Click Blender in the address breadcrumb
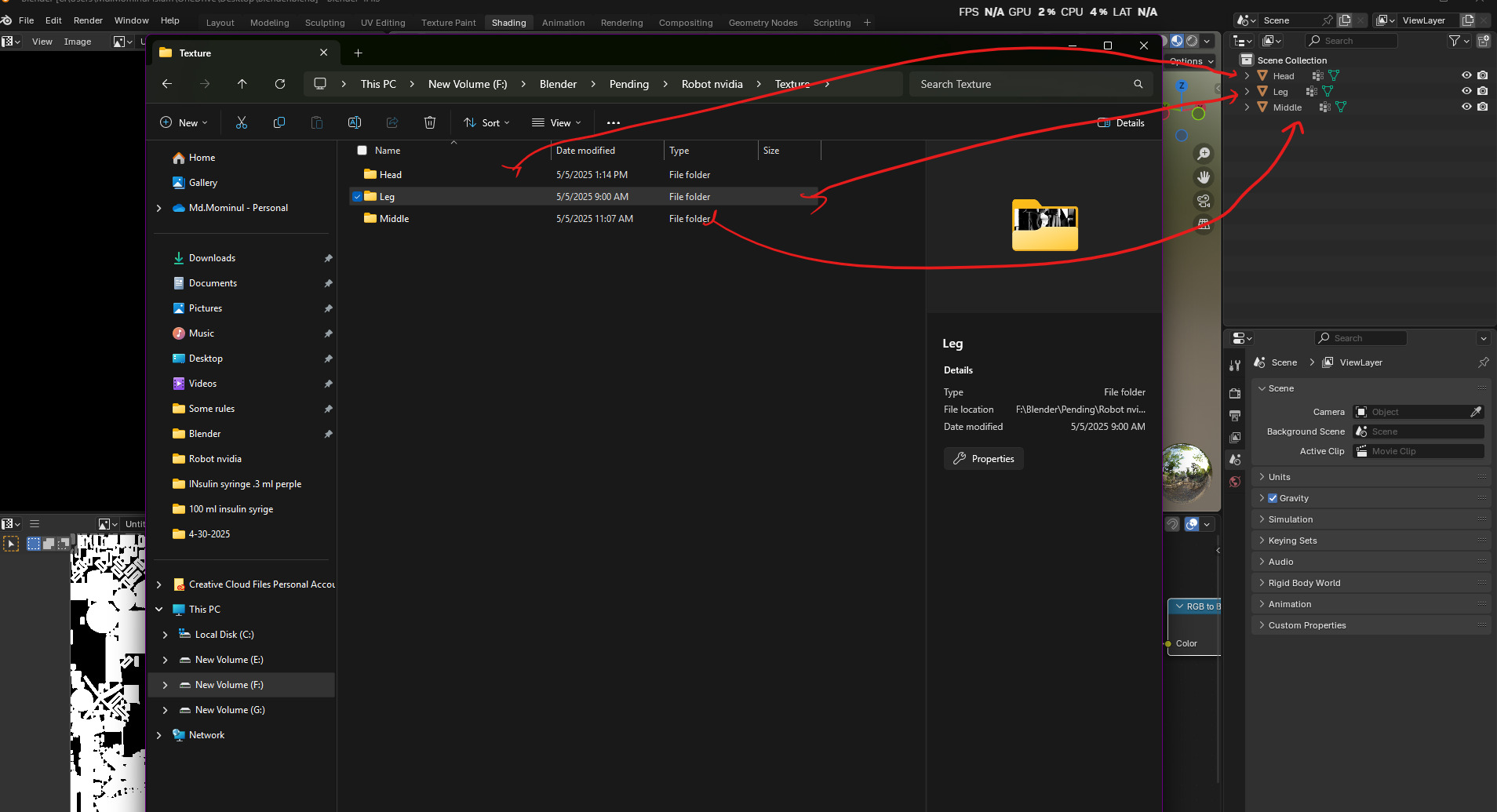Viewport: 1497px width, 812px height. (558, 84)
